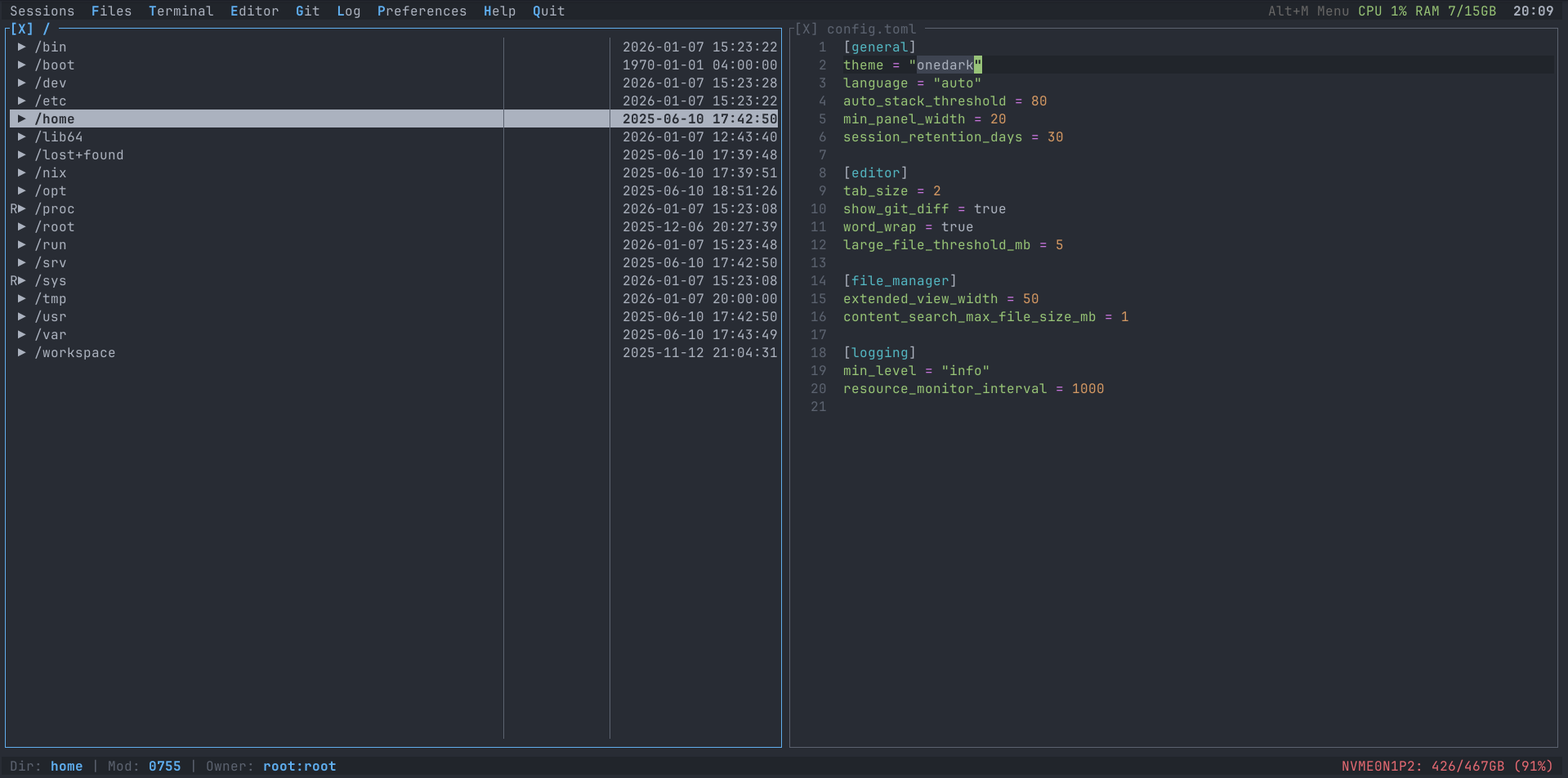The width and height of the screenshot is (1568, 778).
Task: Close the file manager panel via its [X] icon
Action: point(21,29)
